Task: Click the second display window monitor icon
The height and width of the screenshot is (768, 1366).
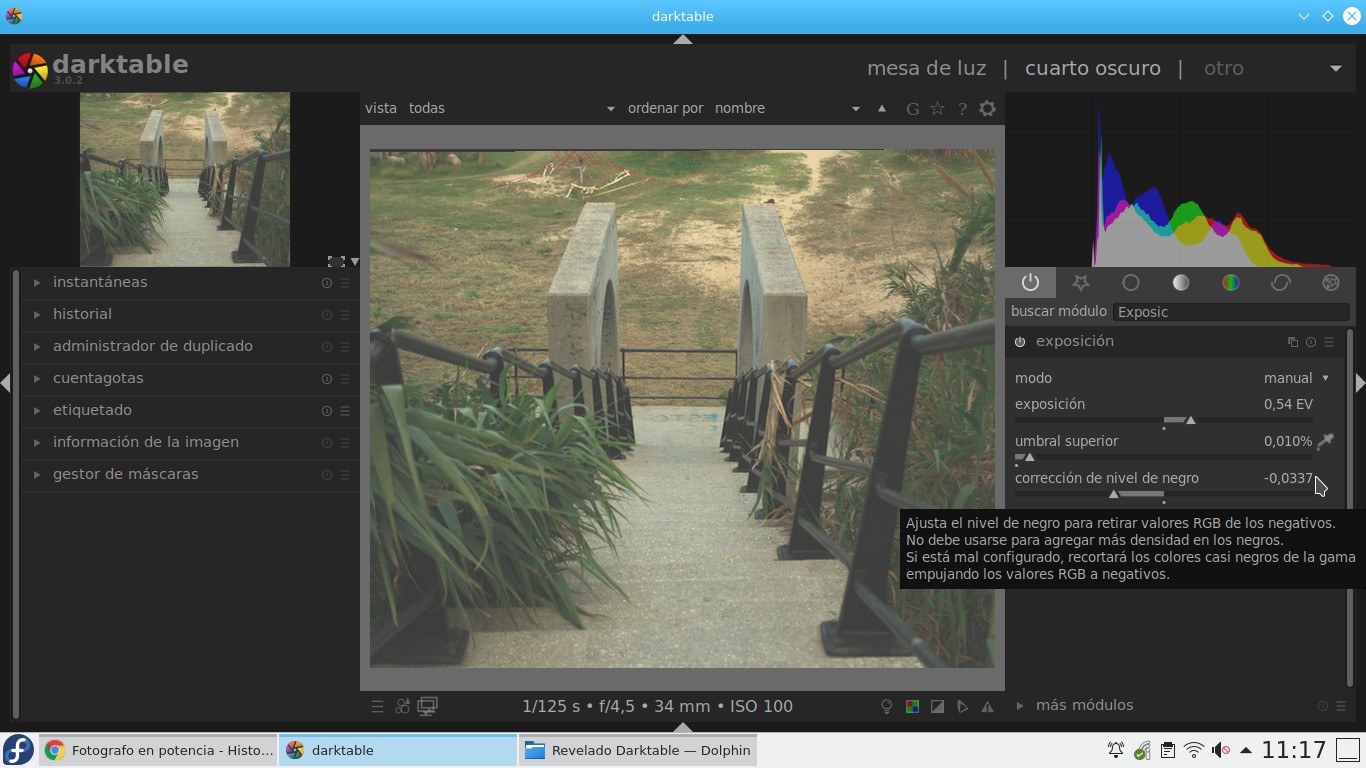Action: point(428,706)
